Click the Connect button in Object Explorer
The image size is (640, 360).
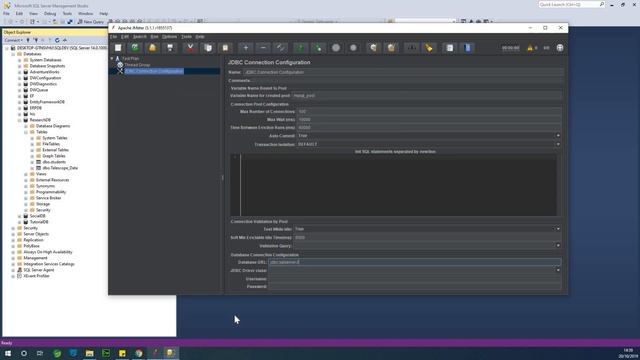(13, 40)
